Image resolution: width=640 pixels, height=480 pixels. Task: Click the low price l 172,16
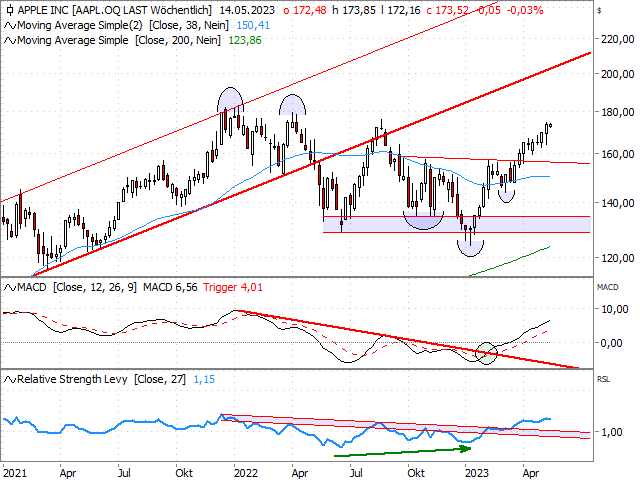401,10
